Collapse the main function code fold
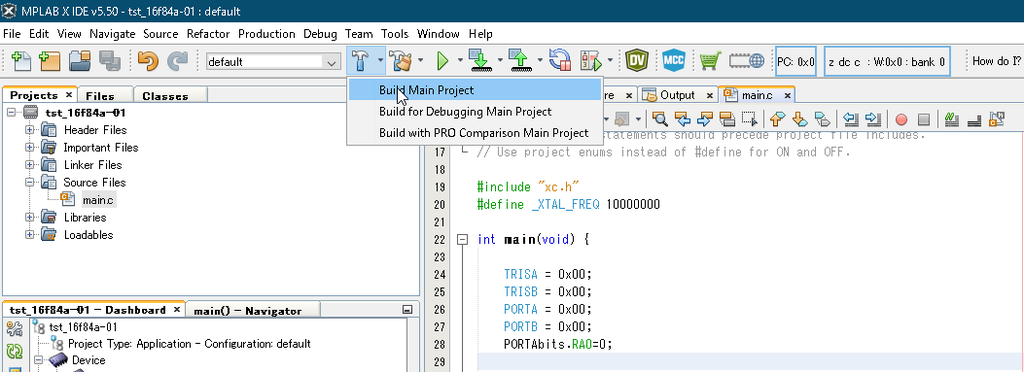This screenshot has width=1024, height=372. coord(462,240)
